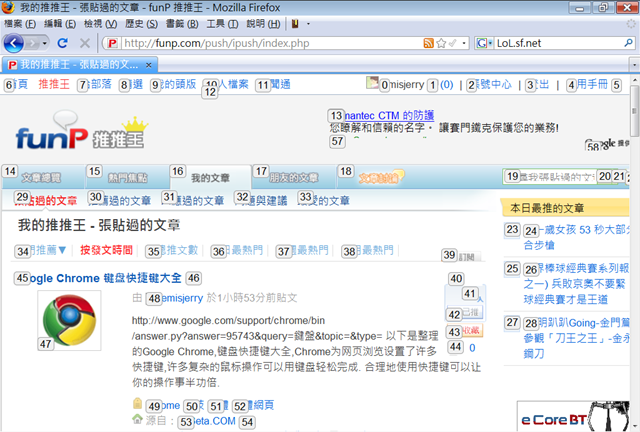Open the 檢視 (V) menu
640x432 pixels.
click(100, 24)
